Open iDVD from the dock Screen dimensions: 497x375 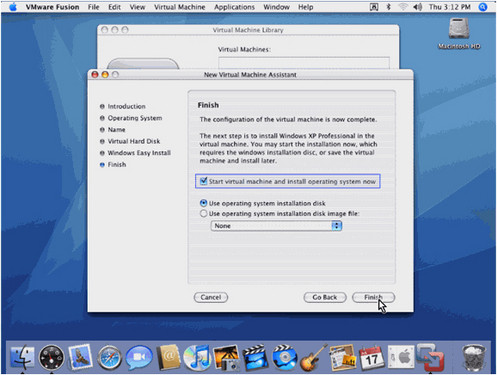284,358
